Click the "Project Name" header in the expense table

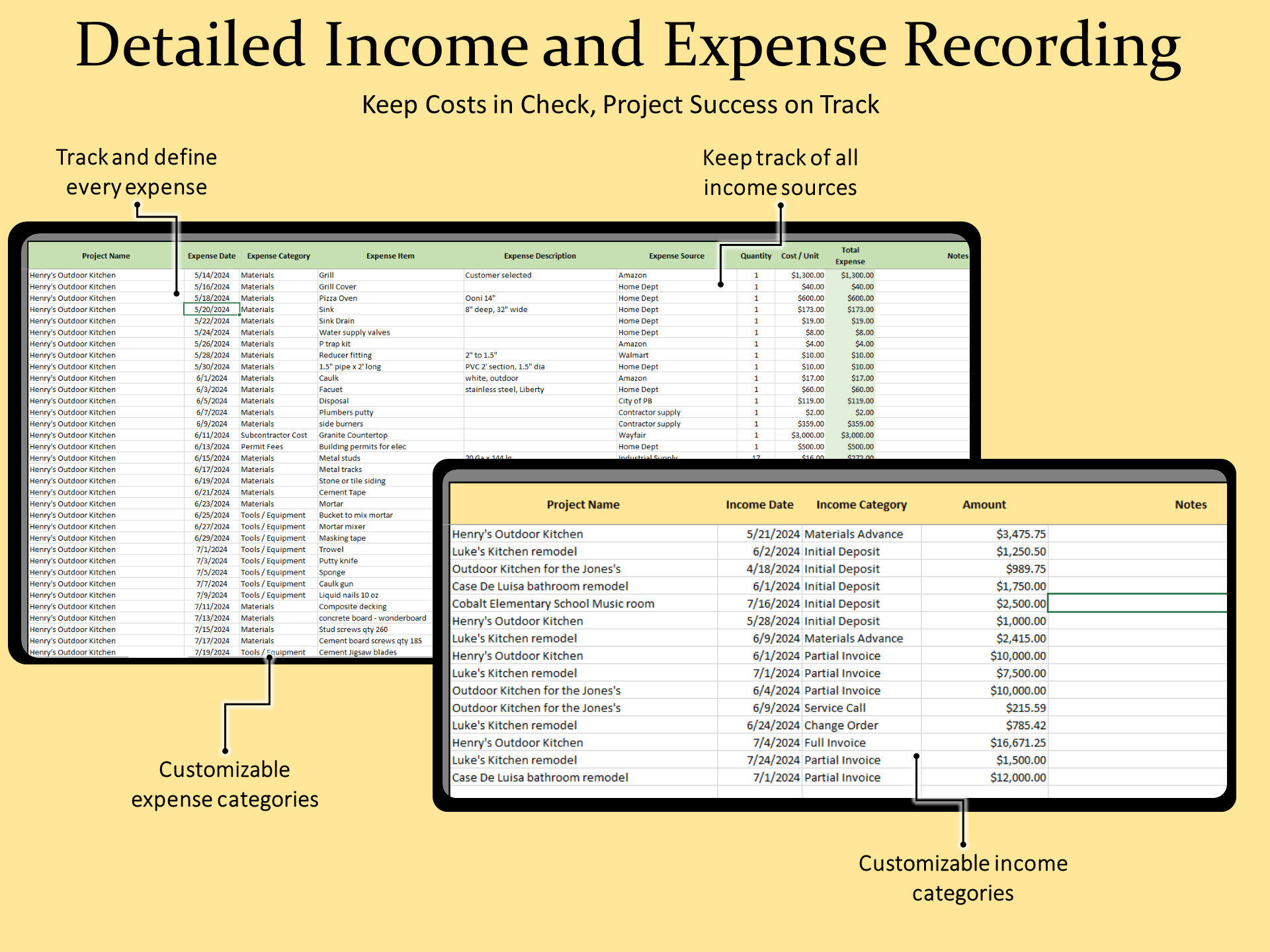tap(106, 256)
